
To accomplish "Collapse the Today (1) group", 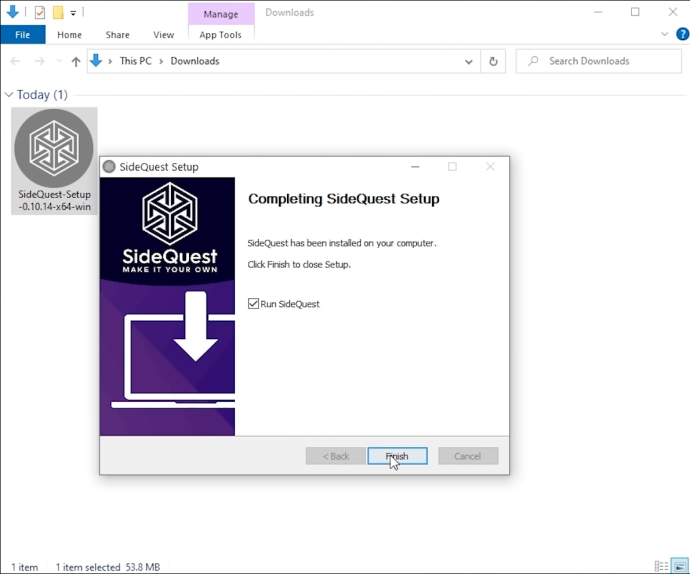I will 9,95.
